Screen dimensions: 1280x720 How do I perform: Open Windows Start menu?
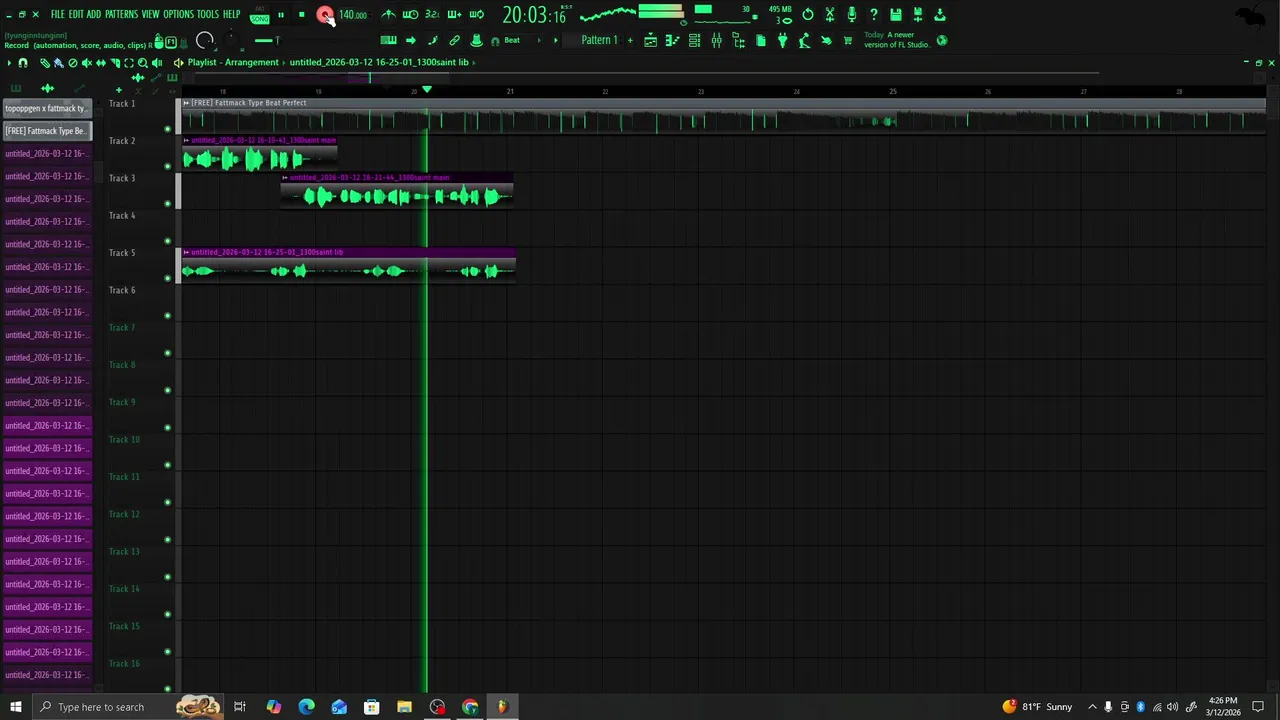(x=15, y=707)
